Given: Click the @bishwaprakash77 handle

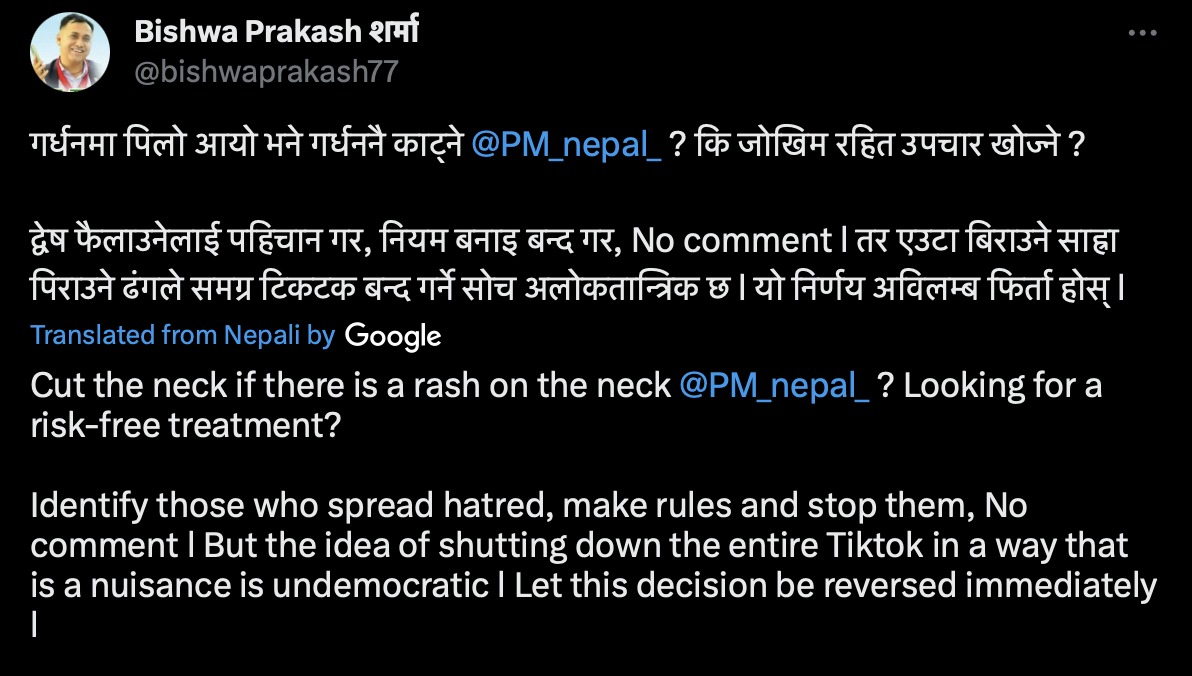Looking at the screenshot, I should [x=266, y=72].
